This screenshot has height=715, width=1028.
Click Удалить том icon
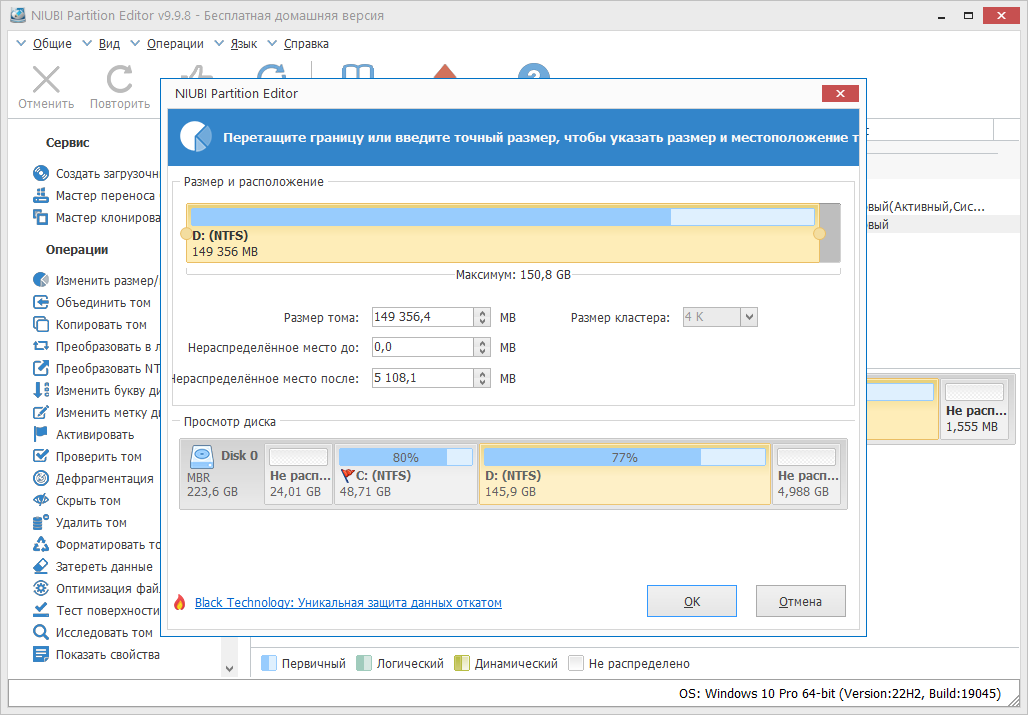click(x=41, y=522)
